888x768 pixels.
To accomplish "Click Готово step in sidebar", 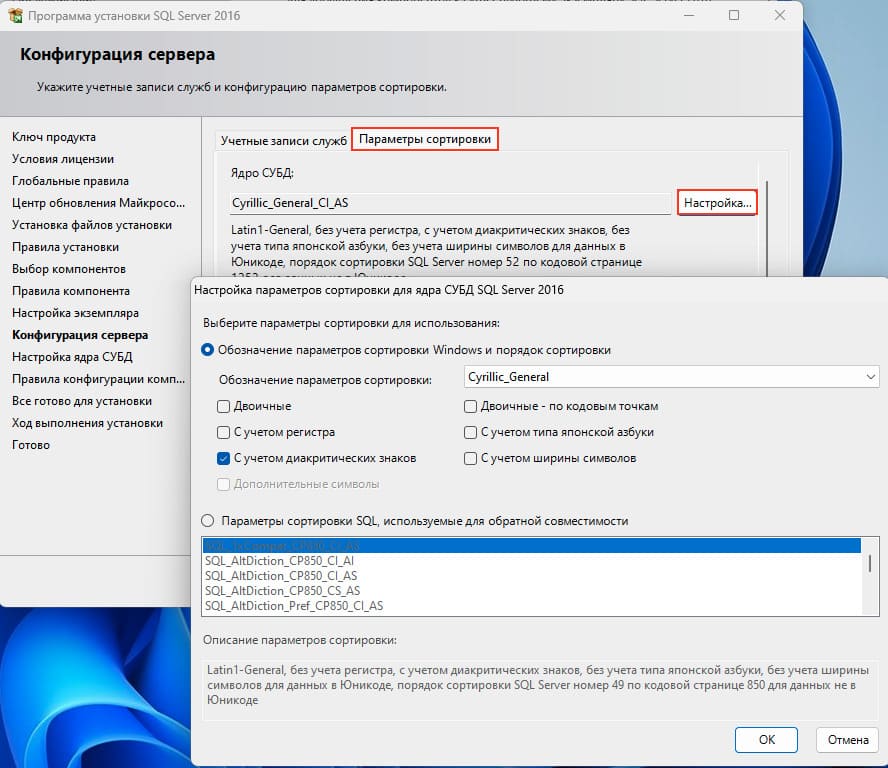I will coord(31,445).
